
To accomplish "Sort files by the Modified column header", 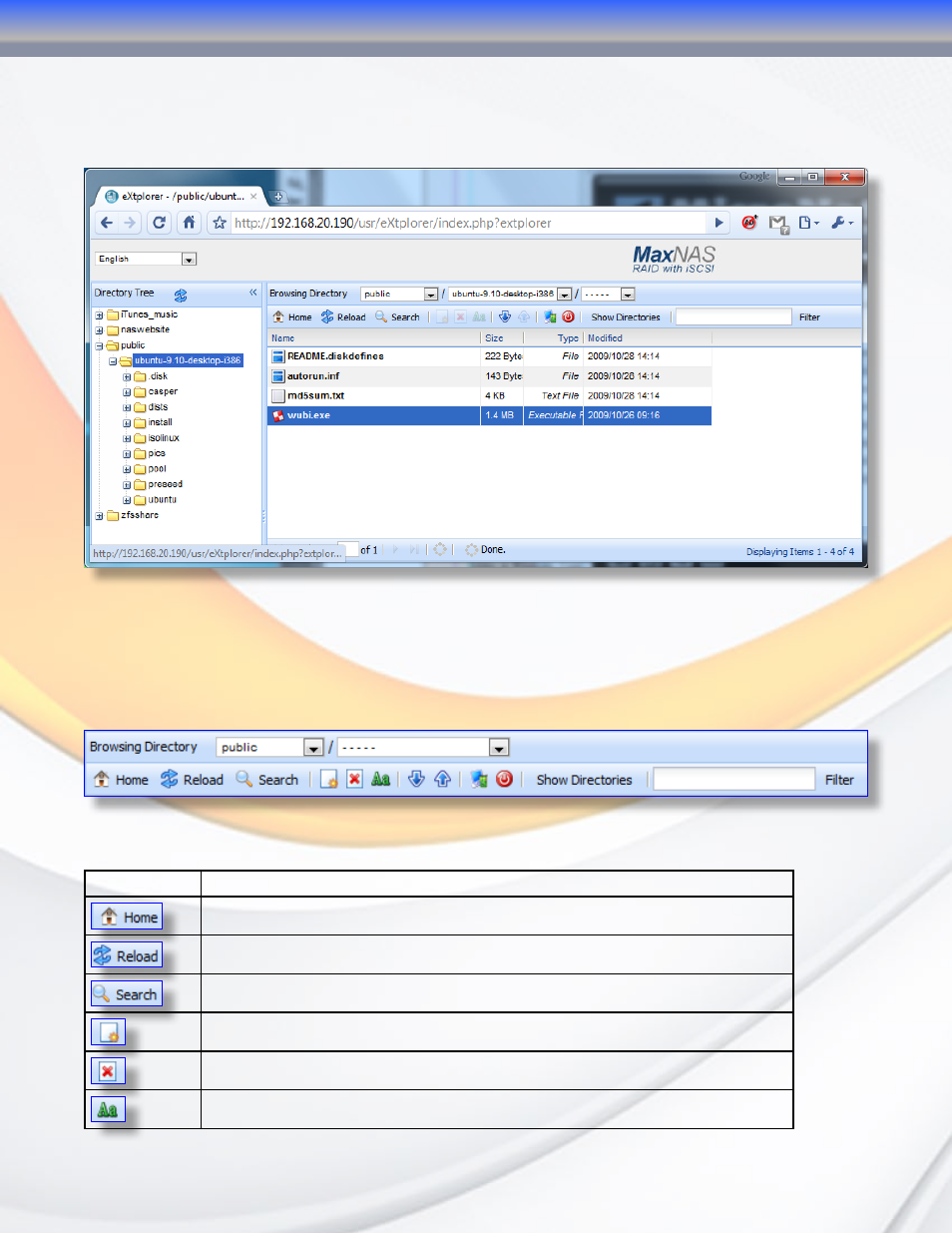I will coord(647,338).
